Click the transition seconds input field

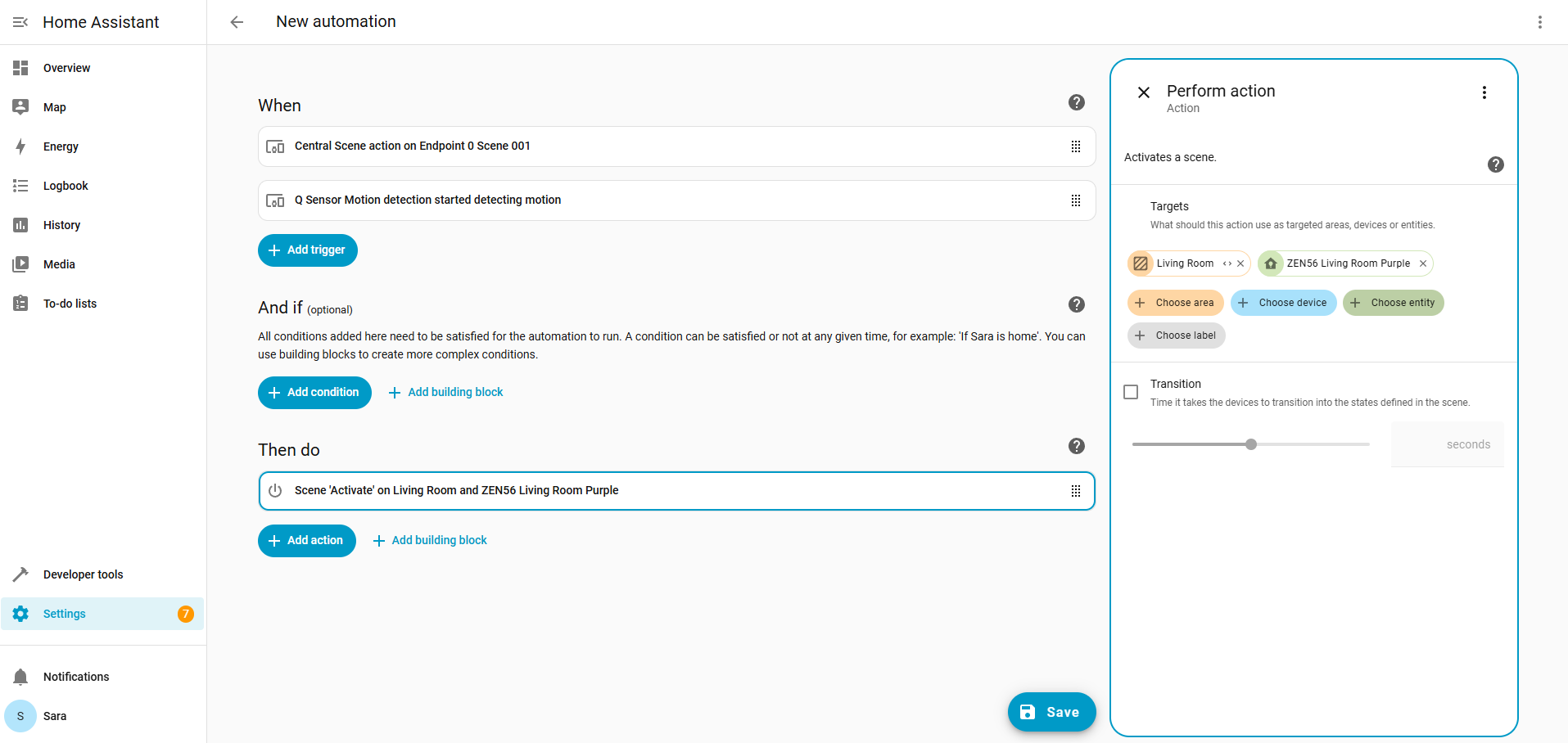(1446, 444)
